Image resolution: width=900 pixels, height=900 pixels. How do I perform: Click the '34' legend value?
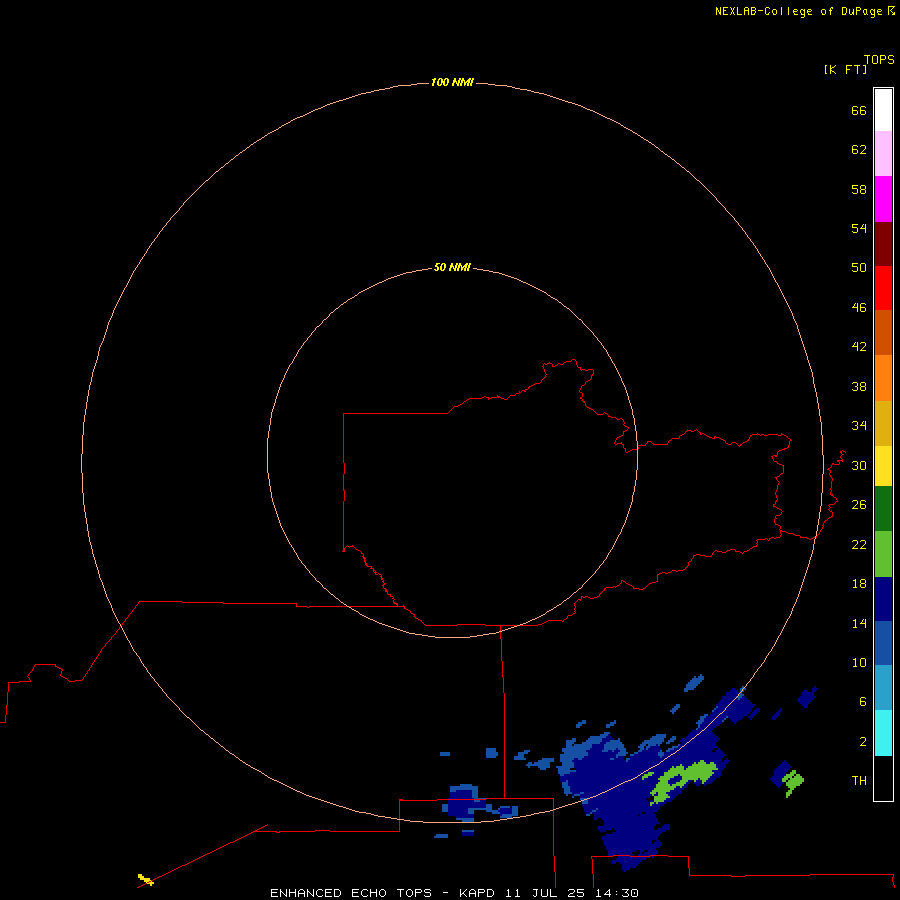click(x=859, y=426)
